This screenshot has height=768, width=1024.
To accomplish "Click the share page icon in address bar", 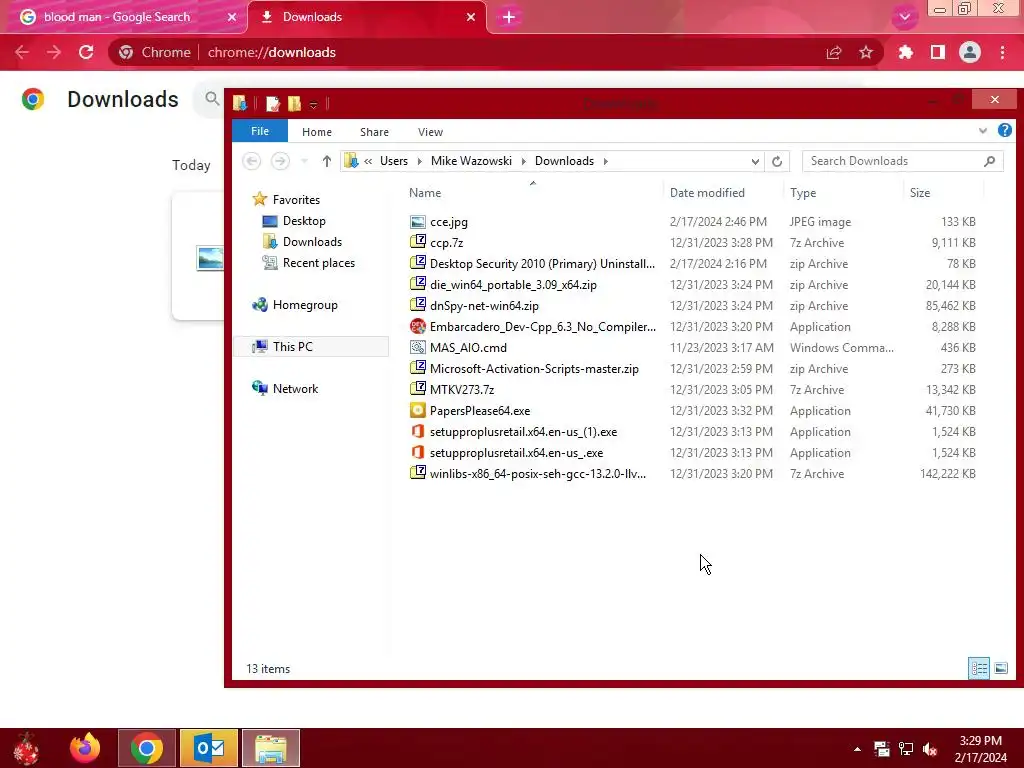I will [x=834, y=52].
